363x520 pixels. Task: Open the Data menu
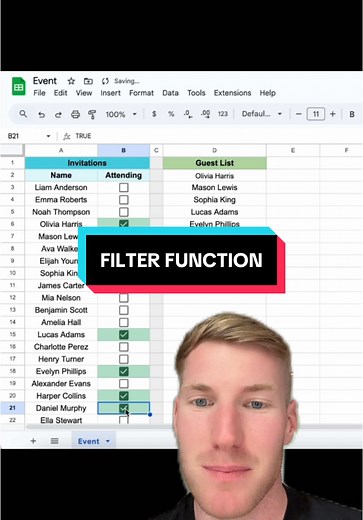(x=170, y=93)
